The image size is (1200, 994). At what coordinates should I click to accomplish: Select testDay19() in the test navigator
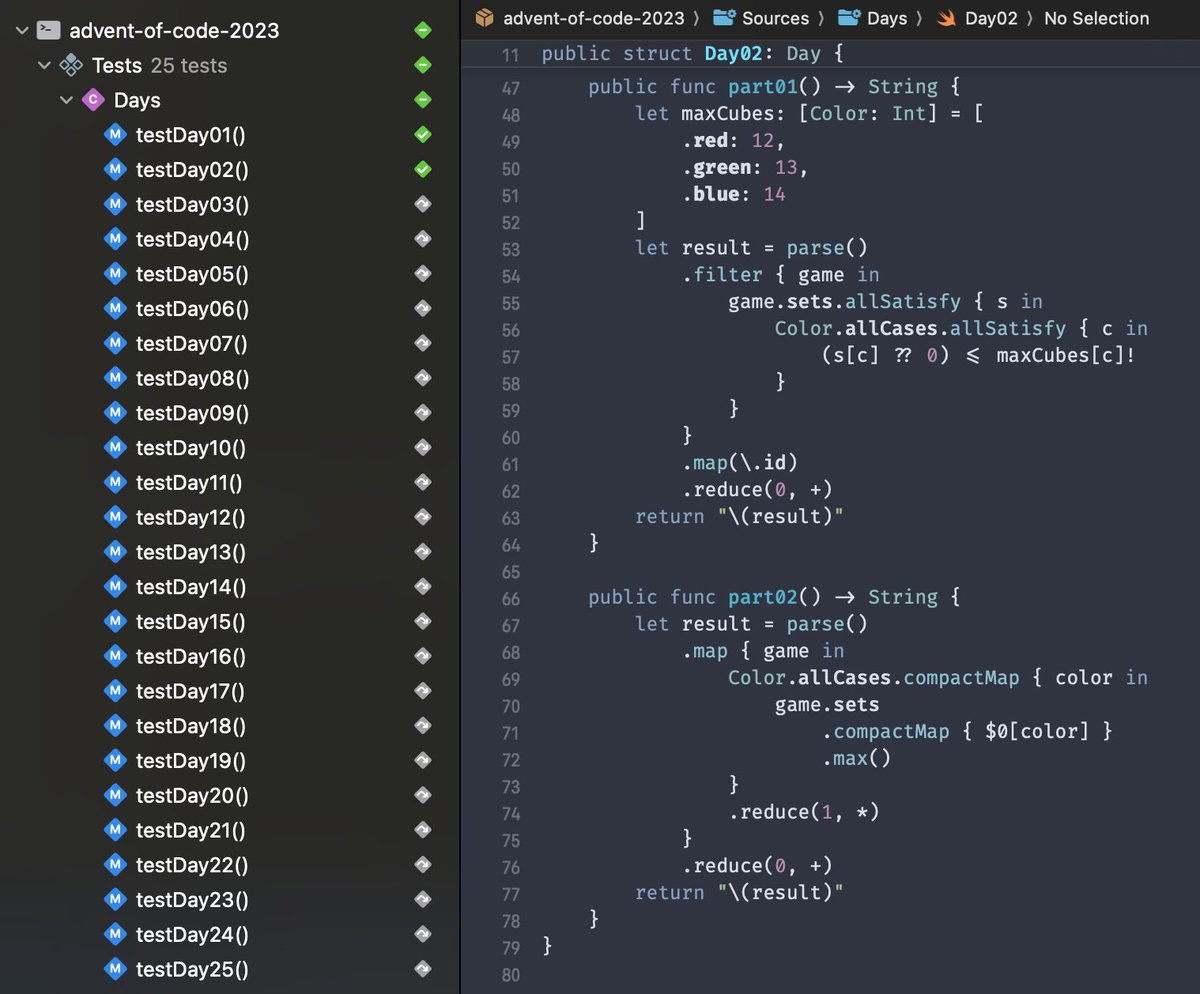pos(191,761)
